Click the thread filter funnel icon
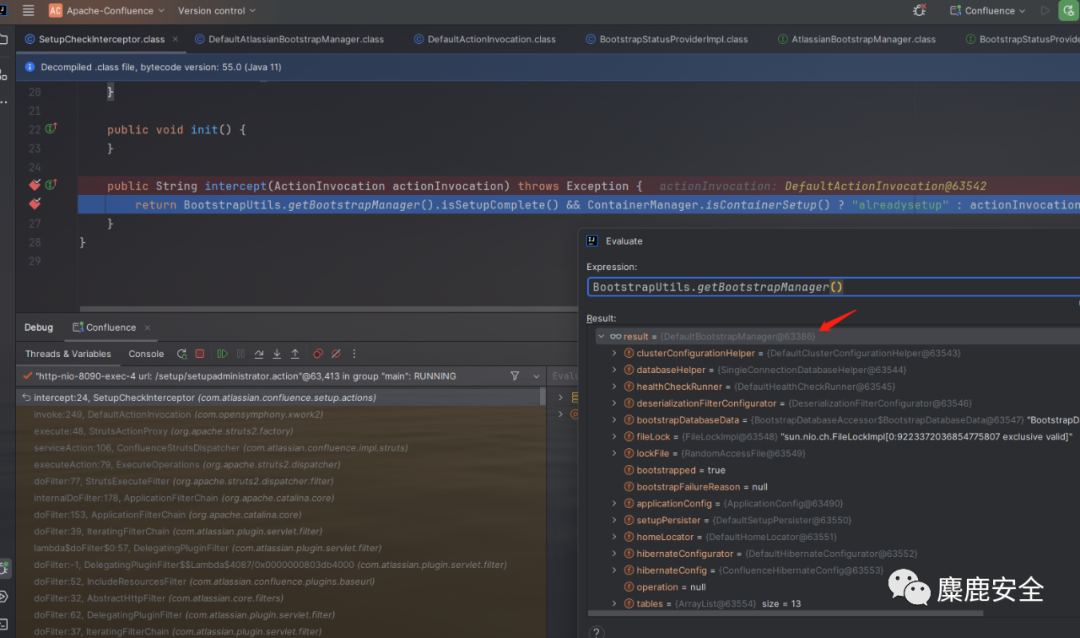Screen dimensions: 1080x638 point(515,375)
